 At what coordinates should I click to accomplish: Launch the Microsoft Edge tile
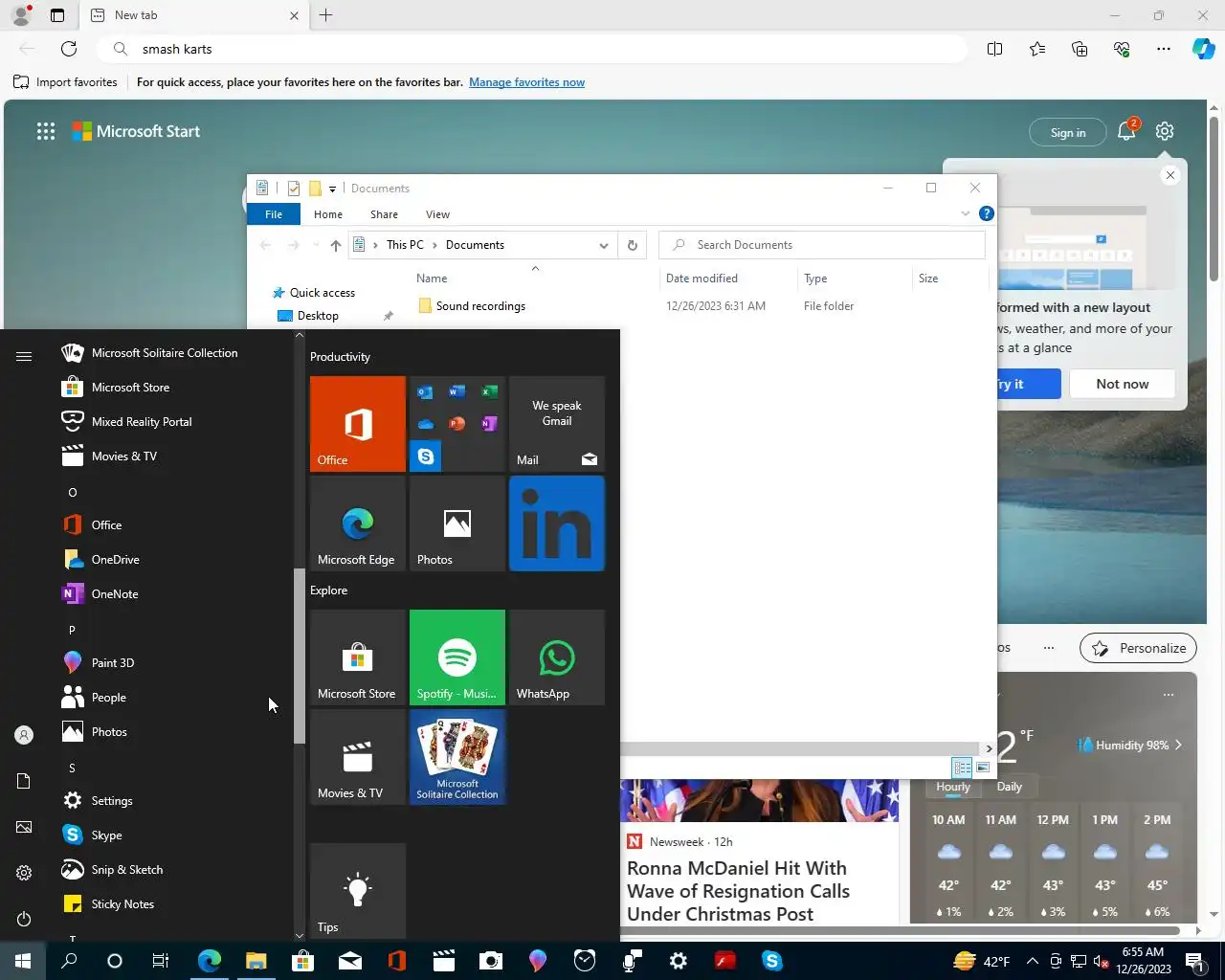pyautogui.click(x=357, y=523)
